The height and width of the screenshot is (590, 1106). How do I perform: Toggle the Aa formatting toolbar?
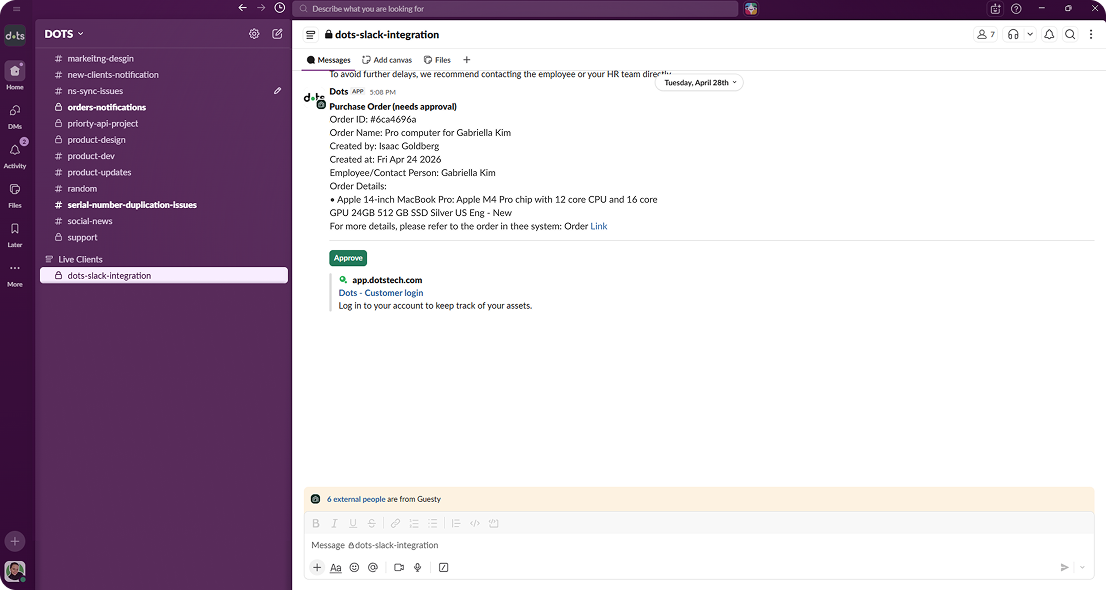(336, 567)
